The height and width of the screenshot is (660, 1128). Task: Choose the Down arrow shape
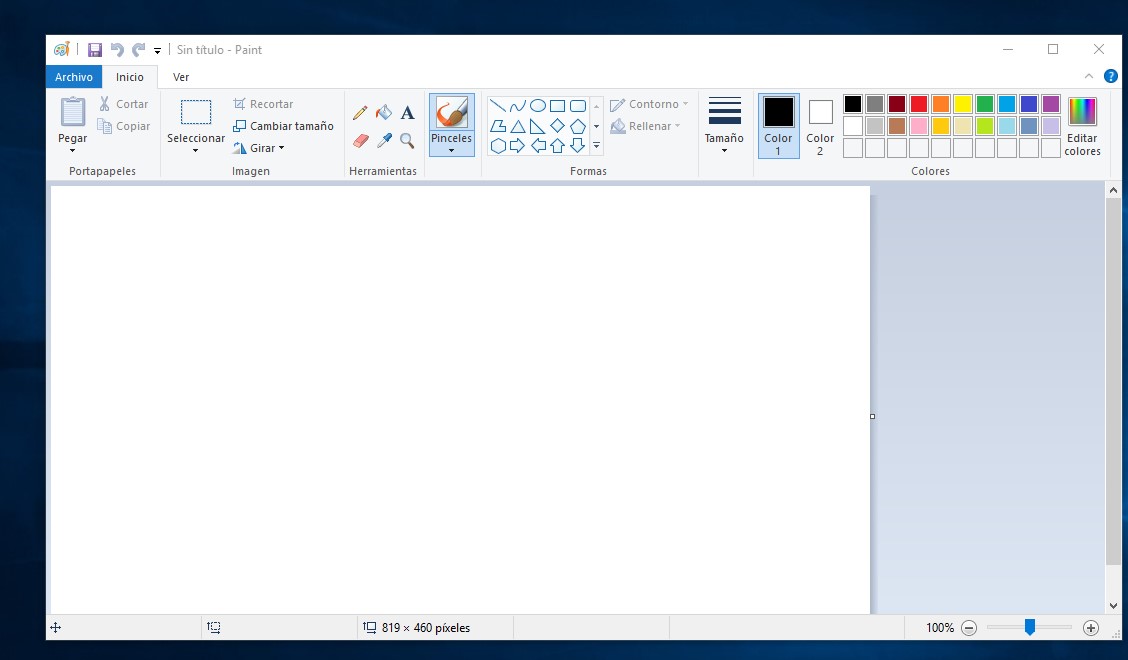[578, 146]
